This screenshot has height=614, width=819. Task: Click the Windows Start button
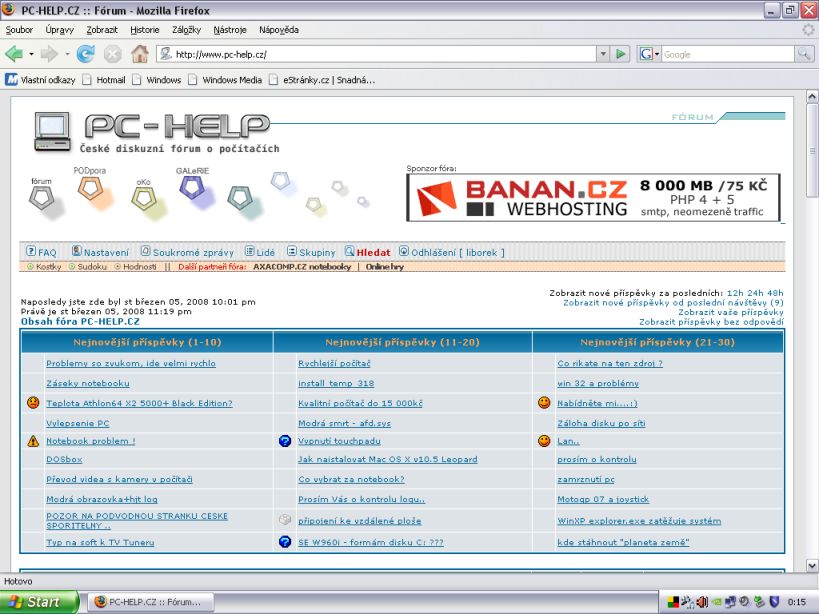coord(40,602)
